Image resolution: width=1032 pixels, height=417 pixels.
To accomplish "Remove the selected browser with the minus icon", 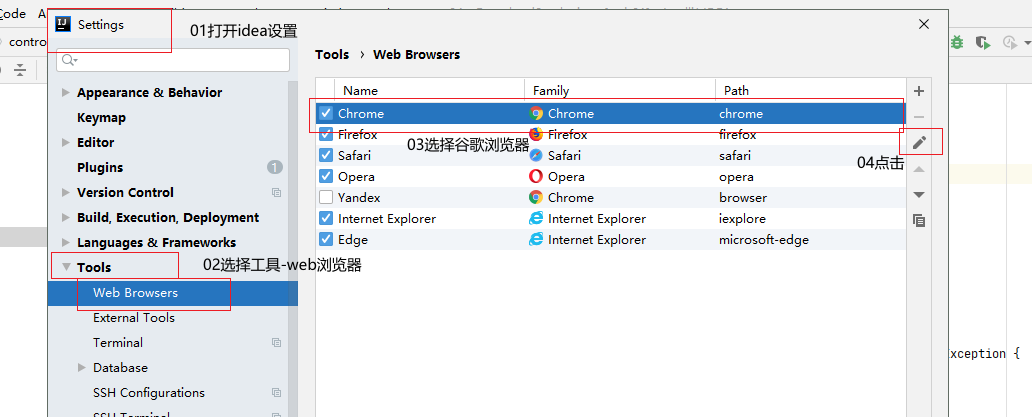I will [919, 117].
